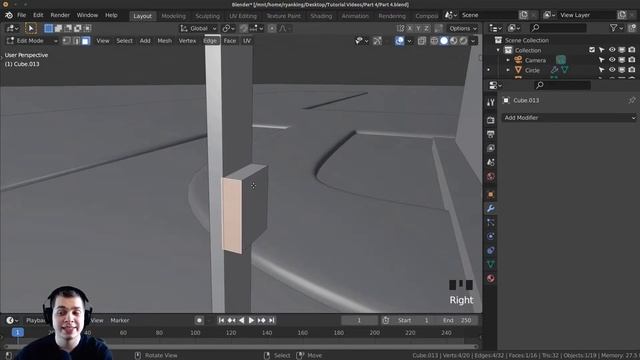Select solid viewport shading
Image resolution: width=640 pixels, height=360 pixels.
pyautogui.click(x=444, y=41)
